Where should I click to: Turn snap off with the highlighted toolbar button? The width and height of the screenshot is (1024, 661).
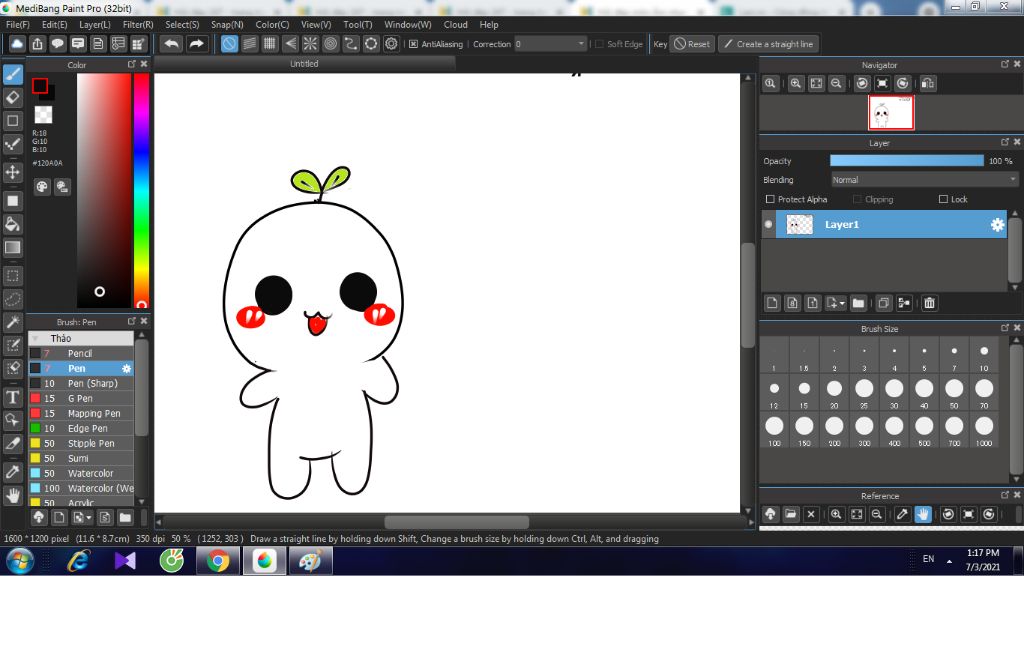pos(229,44)
